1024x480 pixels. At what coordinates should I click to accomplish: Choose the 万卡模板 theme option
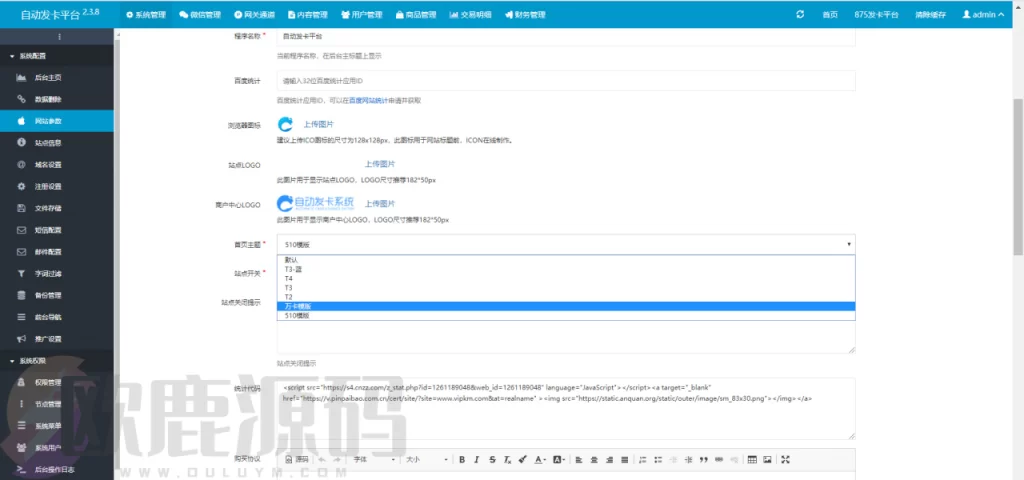(566, 306)
